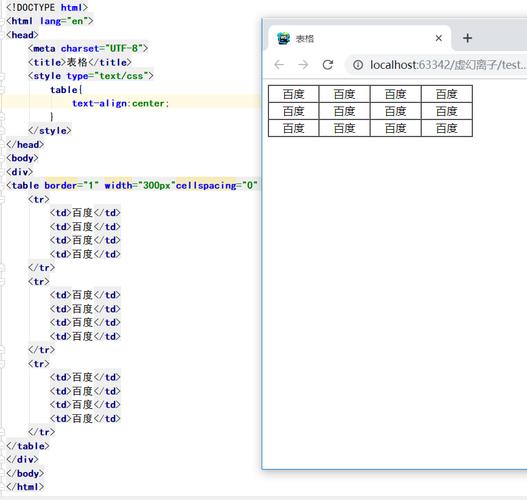Click first 百度 cell in table's top row
This screenshot has height=500, width=527.
pyautogui.click(x=293, y=94)
